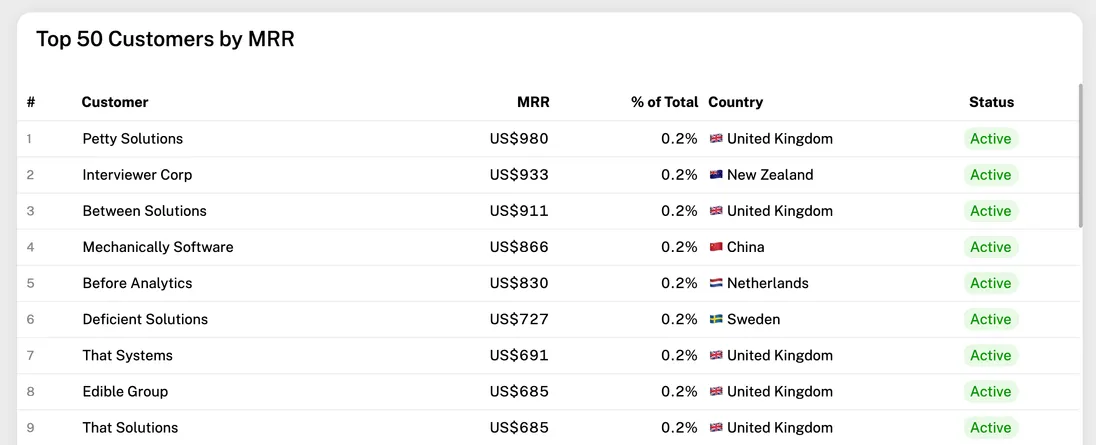Click the UK flag for Between Solutions
Viewport: 1096px width, 445px height.
tap(715, 211)
